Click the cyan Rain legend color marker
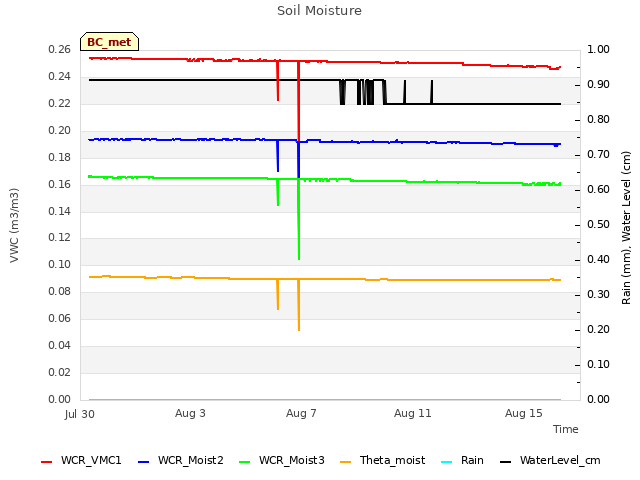The image size is (640, 480). (447, 462)
